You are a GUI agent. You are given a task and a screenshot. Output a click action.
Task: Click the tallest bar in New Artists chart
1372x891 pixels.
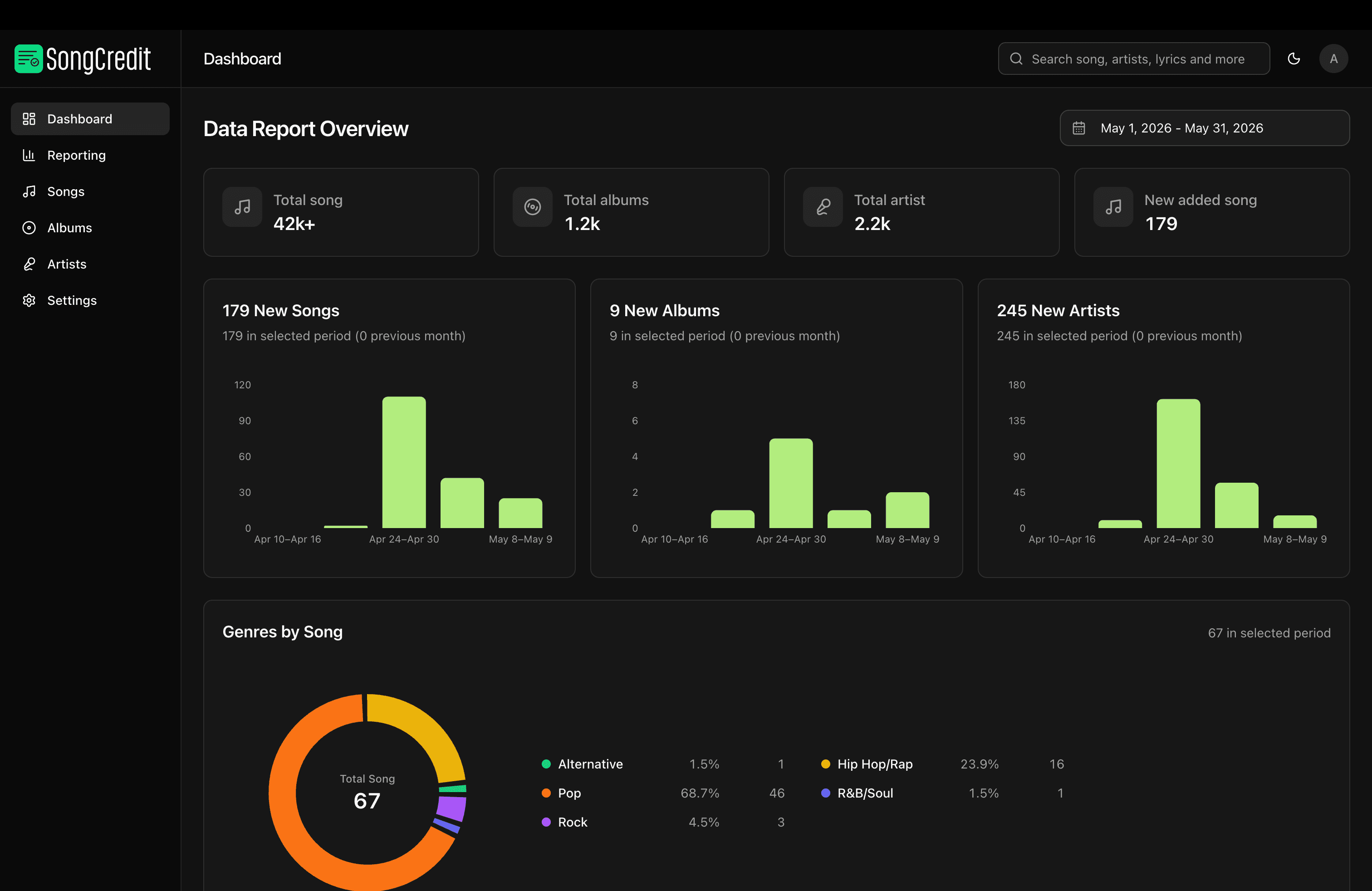tap(1178, 463)
